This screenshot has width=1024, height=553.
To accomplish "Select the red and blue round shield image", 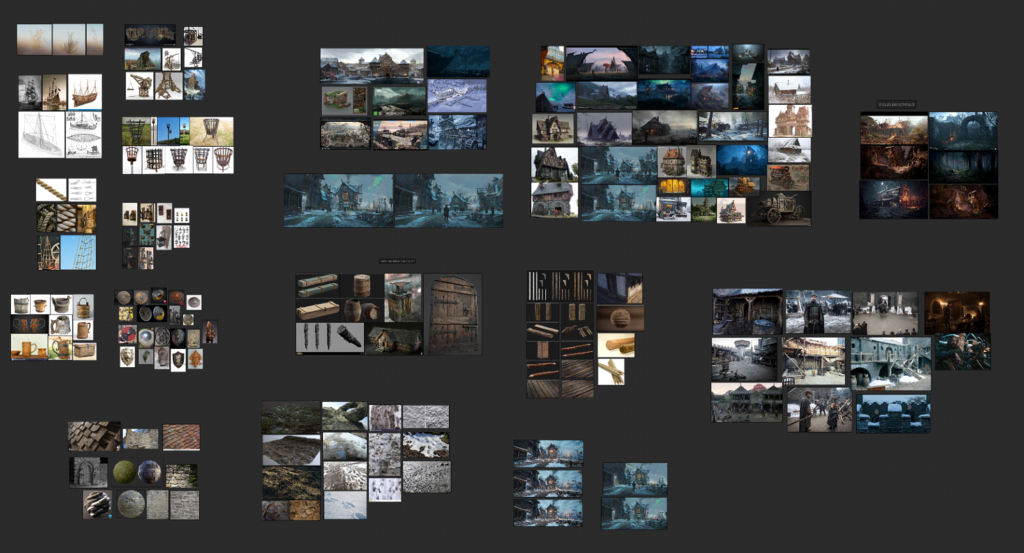I will click(x=127, y=335).
